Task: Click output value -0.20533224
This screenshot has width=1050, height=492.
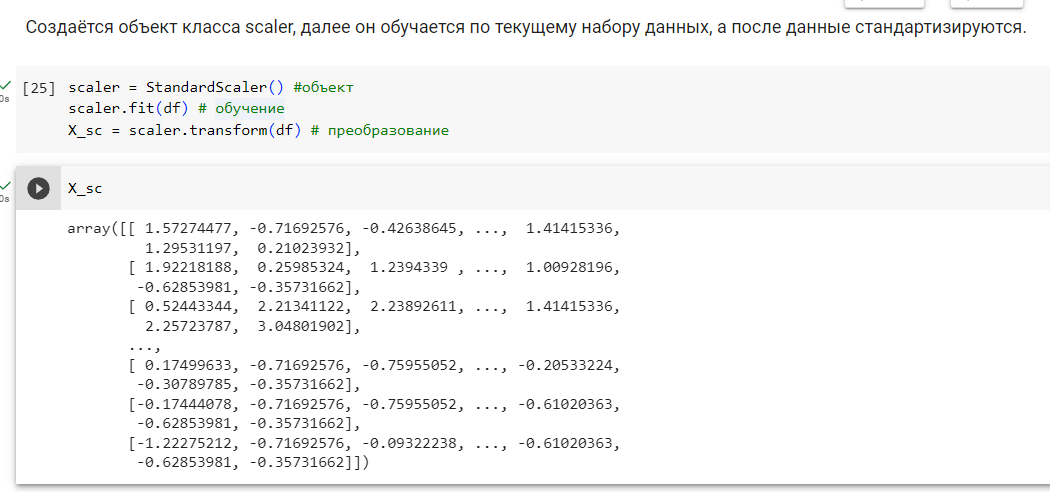Action: (565, 366)
